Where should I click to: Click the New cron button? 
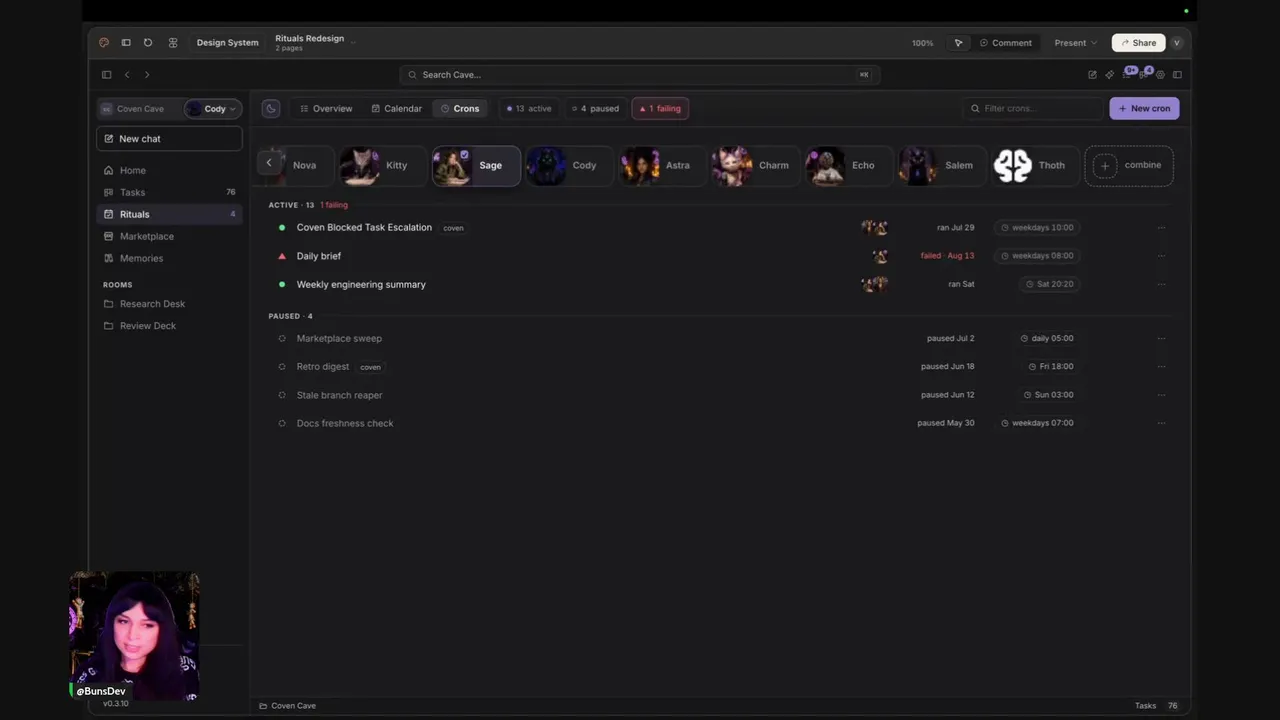coord(1144,108)
